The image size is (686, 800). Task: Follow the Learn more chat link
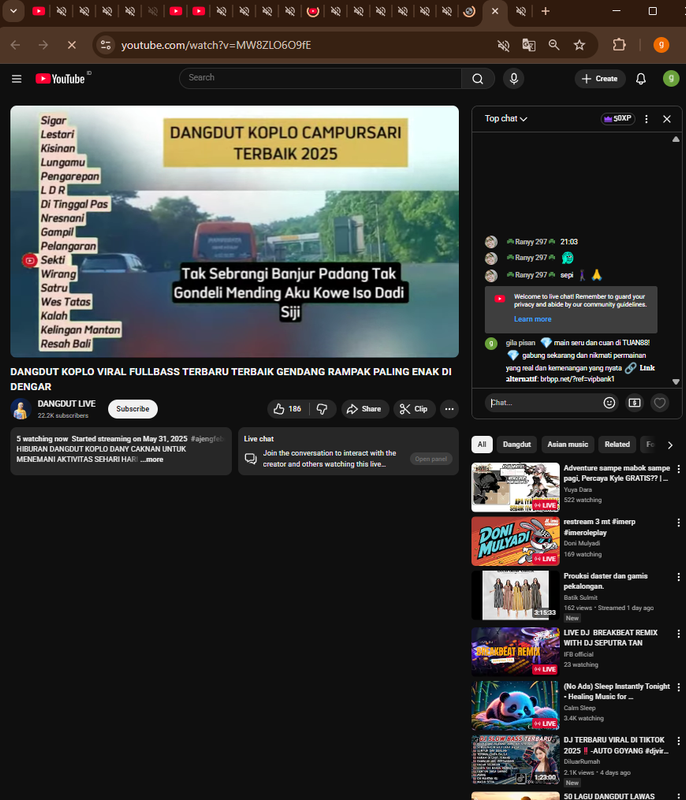[x=532, y=319]
